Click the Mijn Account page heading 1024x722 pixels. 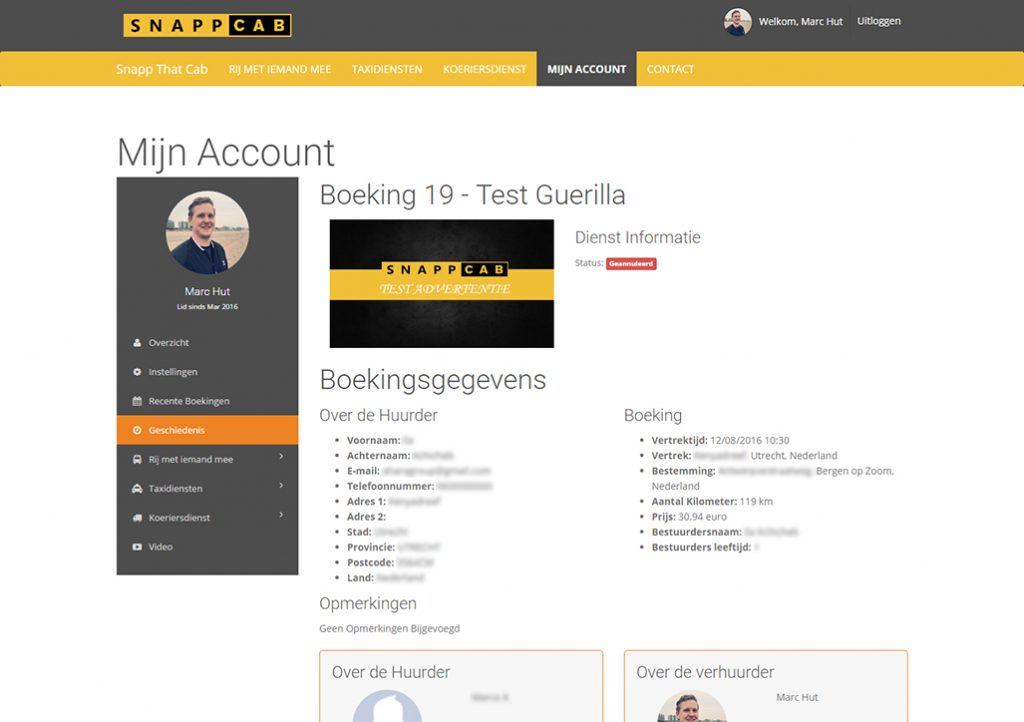[x=225, y=153]
